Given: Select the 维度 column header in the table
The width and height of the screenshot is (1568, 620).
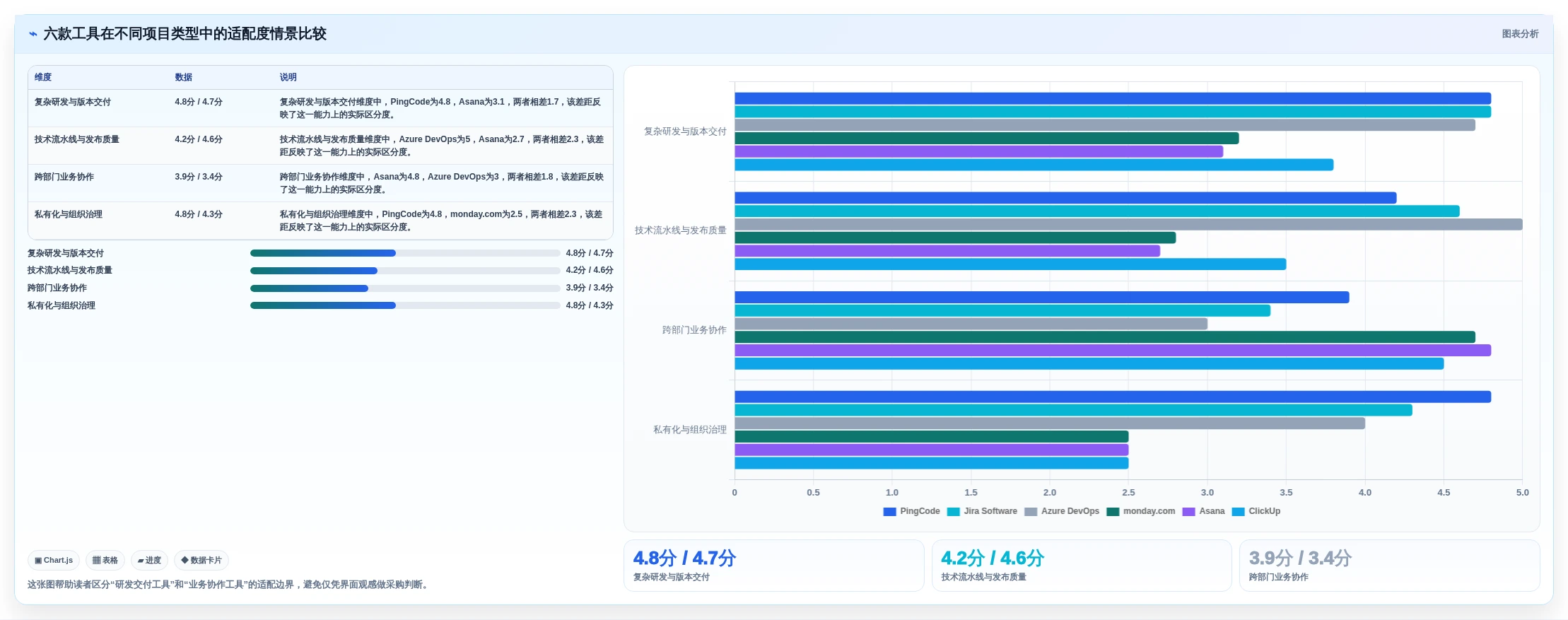Looking at the screenshot, I should pos(43,77).
